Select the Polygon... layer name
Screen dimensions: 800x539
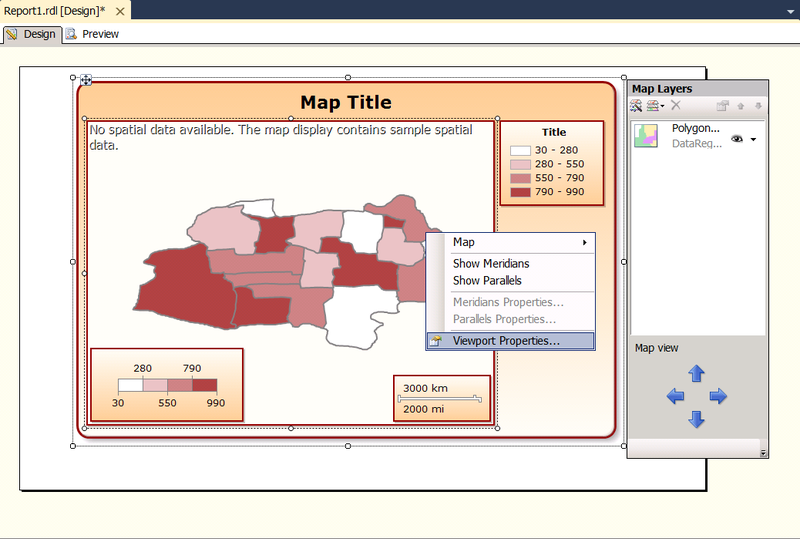click(x=695, y=128)
